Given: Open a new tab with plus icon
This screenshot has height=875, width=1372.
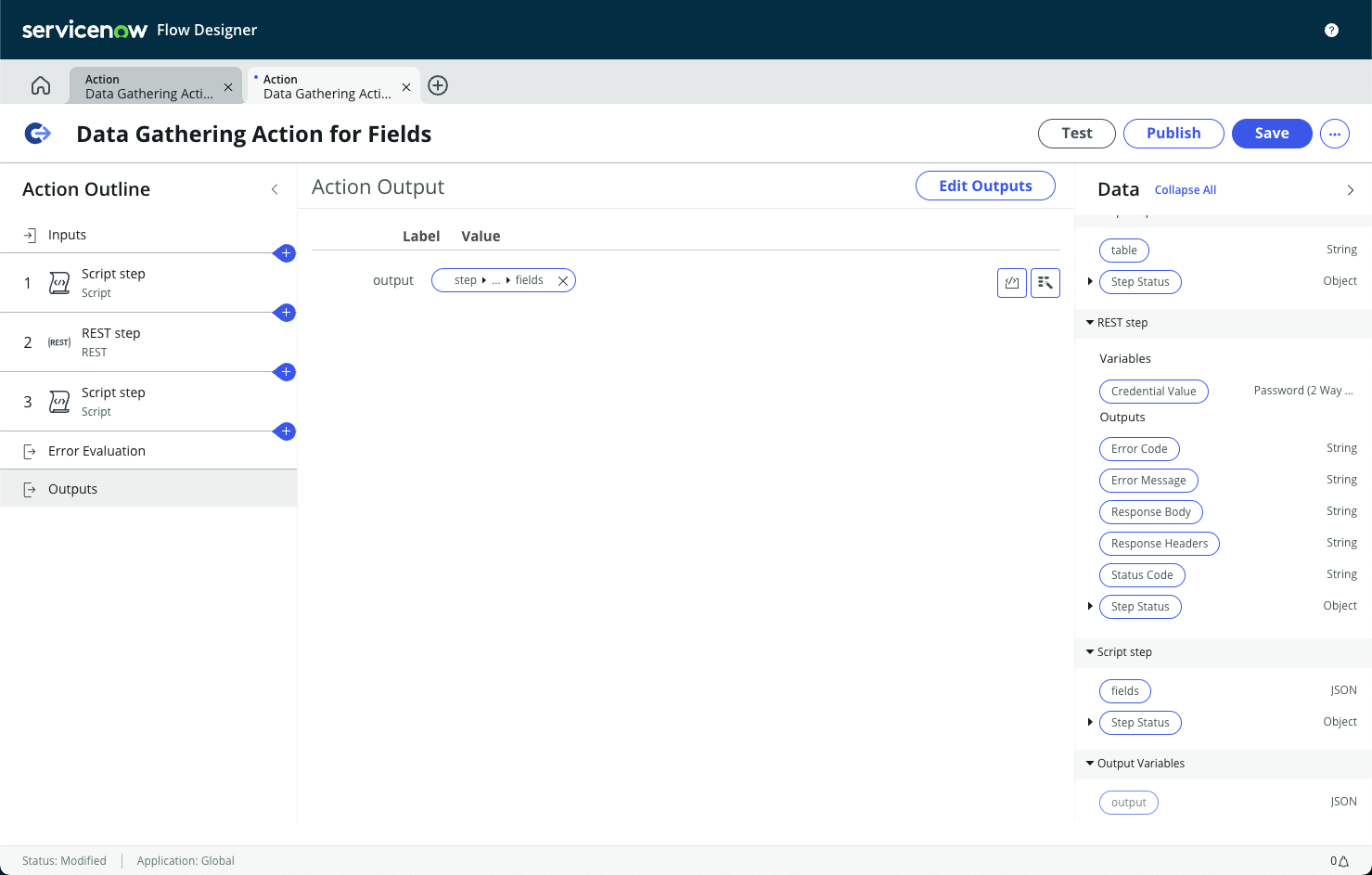Looking at the screenshot, I should (x=438, y=85).
